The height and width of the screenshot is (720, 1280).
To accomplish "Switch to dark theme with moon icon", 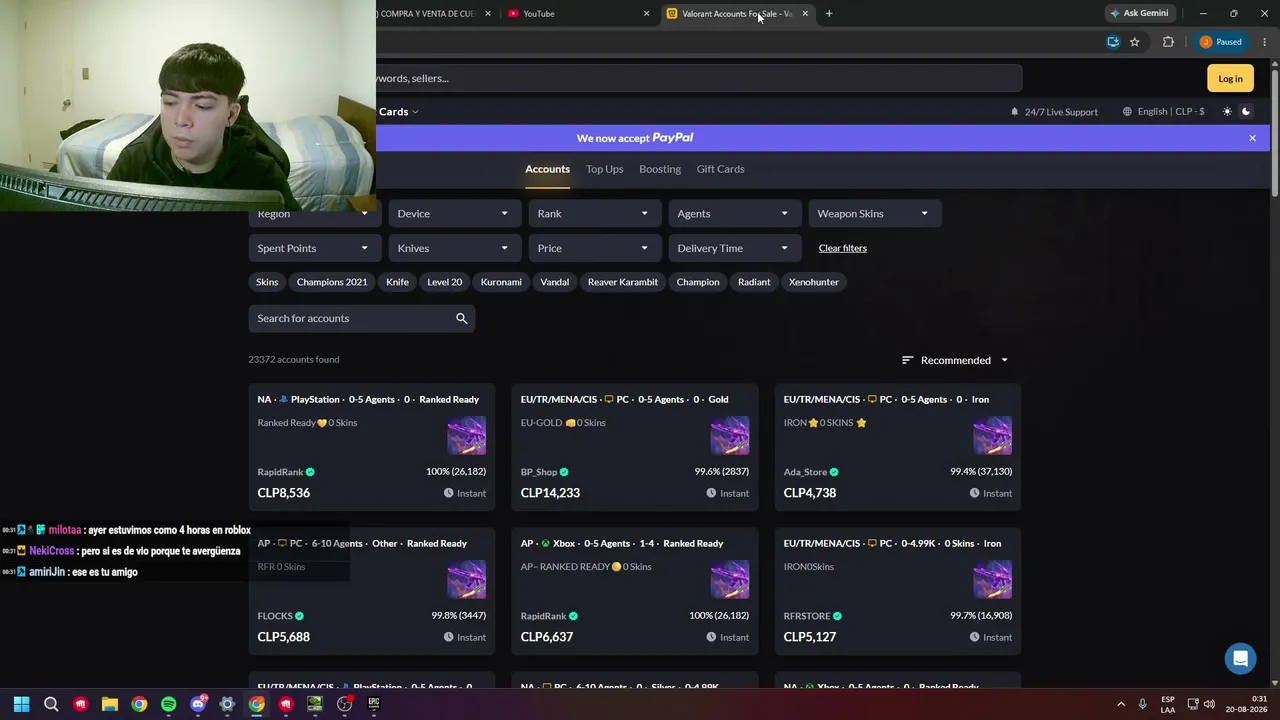I will (1246, 111).
